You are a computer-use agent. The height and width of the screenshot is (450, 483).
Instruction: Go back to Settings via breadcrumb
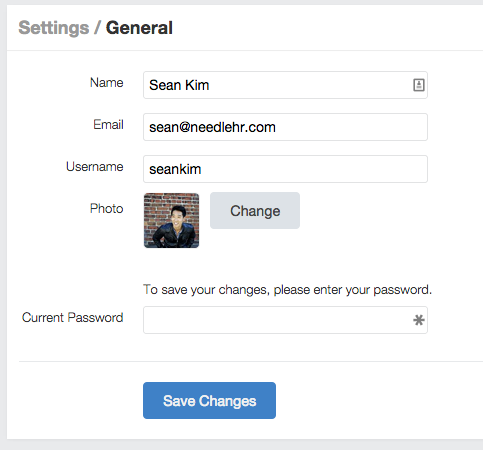click(54, 28)
